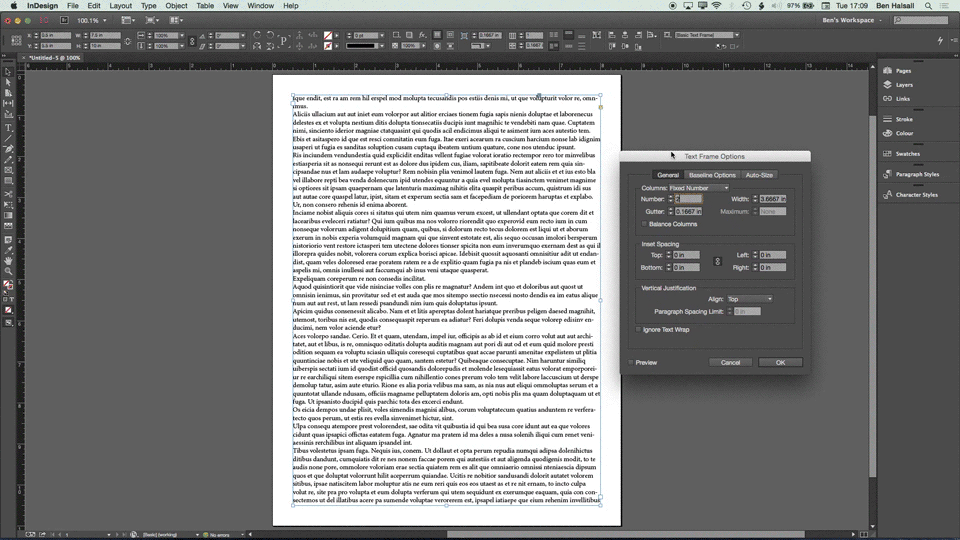The image size is (960, 540).
Task: Open the Type menu
Action: (x=149, y=6)
